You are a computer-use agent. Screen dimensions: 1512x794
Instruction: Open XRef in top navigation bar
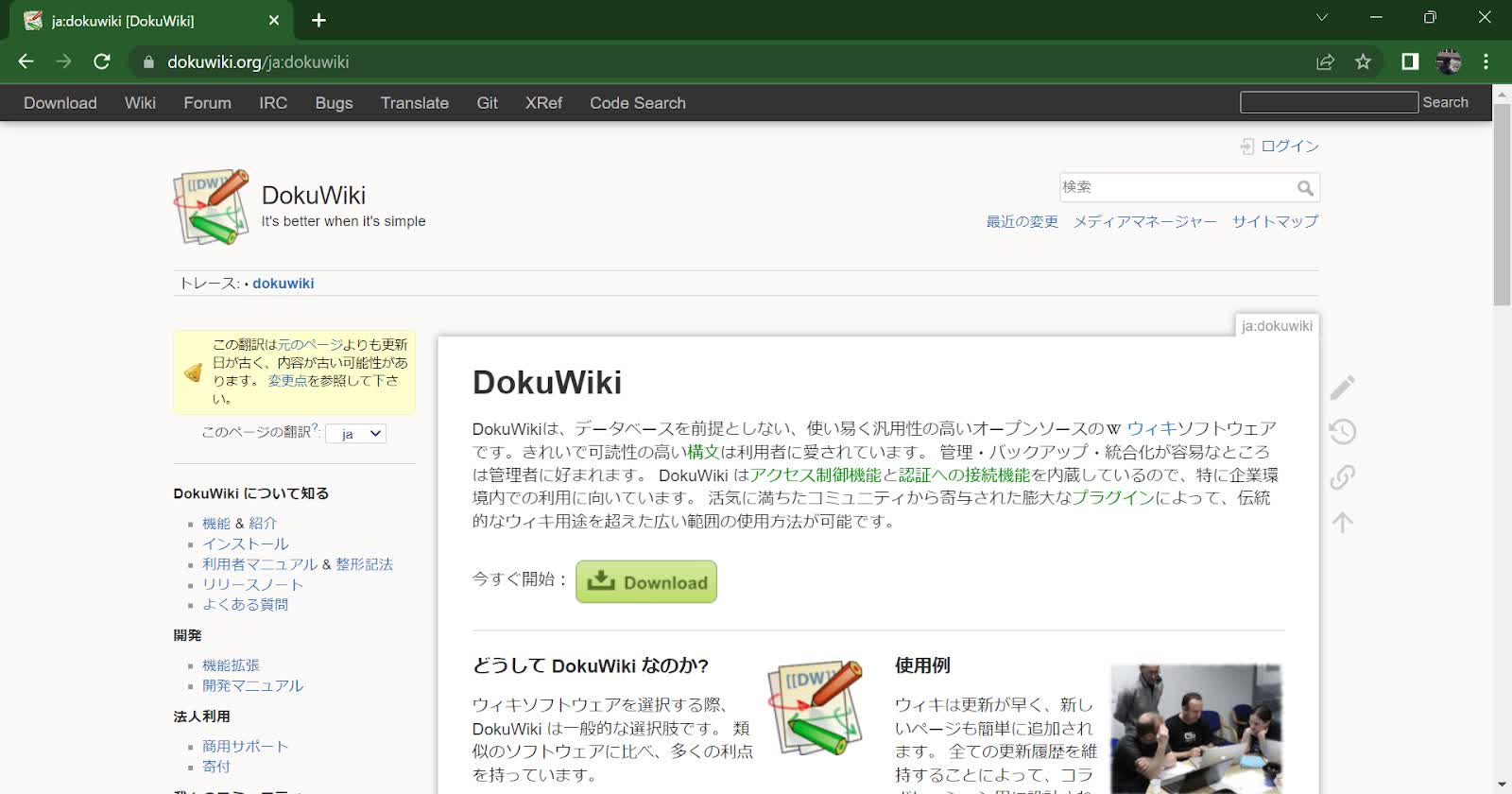(543, 103)
